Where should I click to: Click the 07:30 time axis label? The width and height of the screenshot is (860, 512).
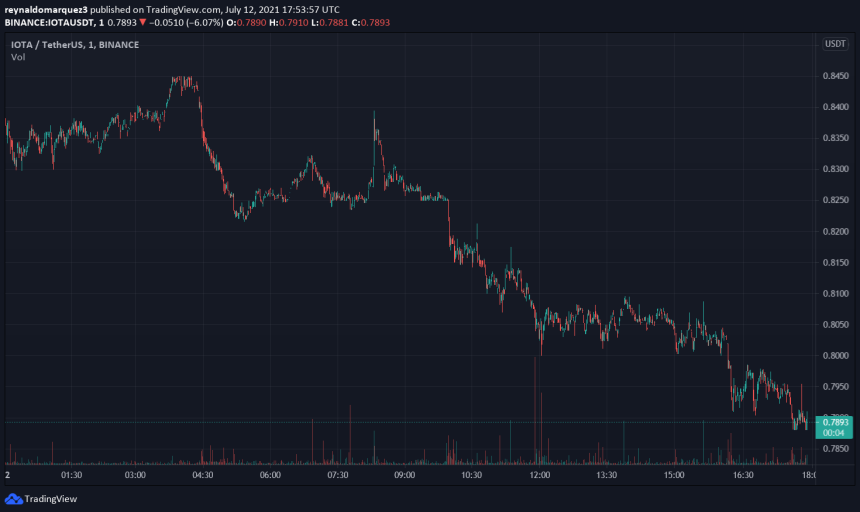point(337,475)
